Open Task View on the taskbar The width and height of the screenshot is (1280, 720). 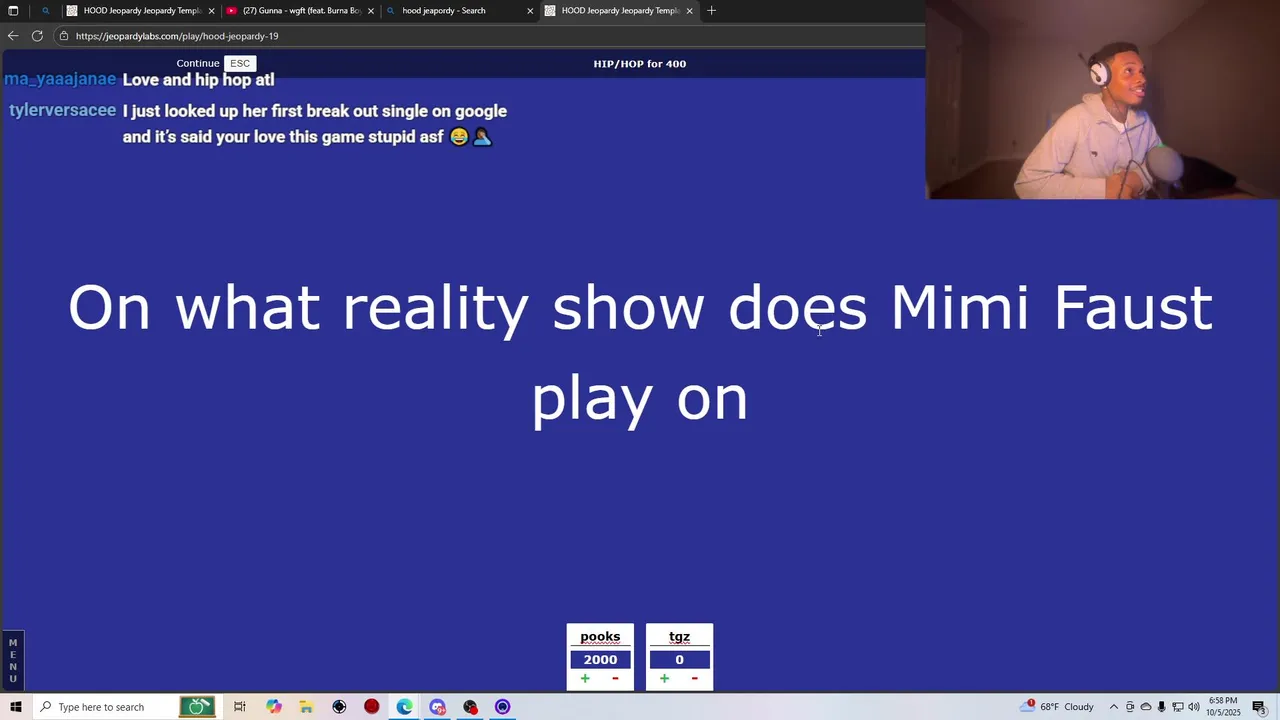coord(240,707)
